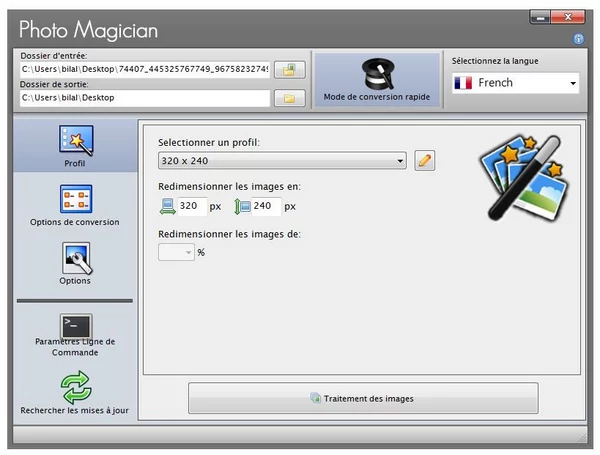Expand the profile dropdown showing 320 x 240
600x455 pixels.
point(282,161)
